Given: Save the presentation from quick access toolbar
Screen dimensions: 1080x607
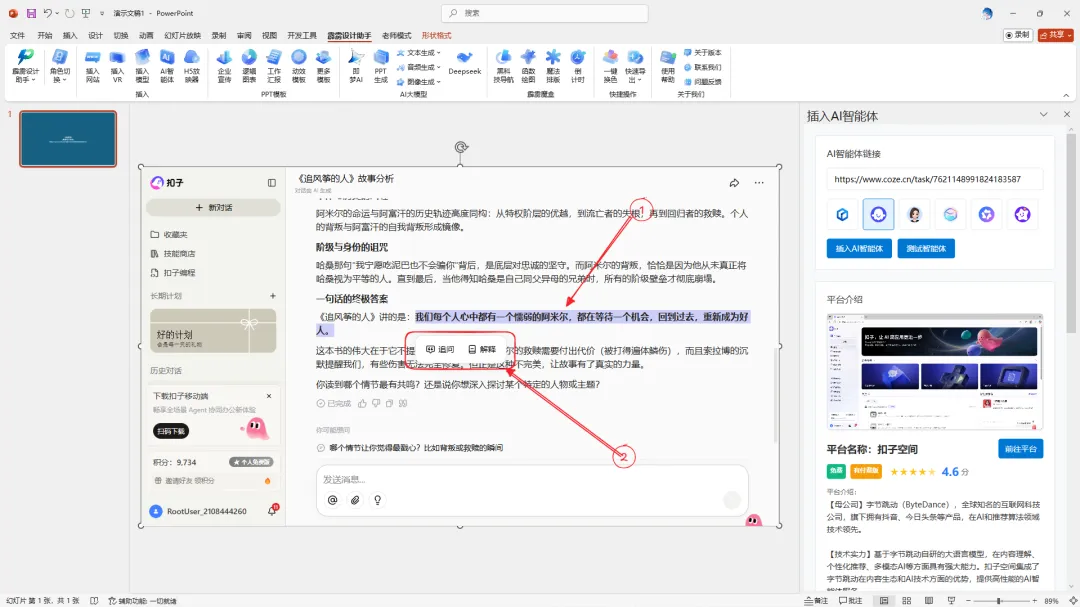Looking at the screenshot, I should tap(31, 13).
